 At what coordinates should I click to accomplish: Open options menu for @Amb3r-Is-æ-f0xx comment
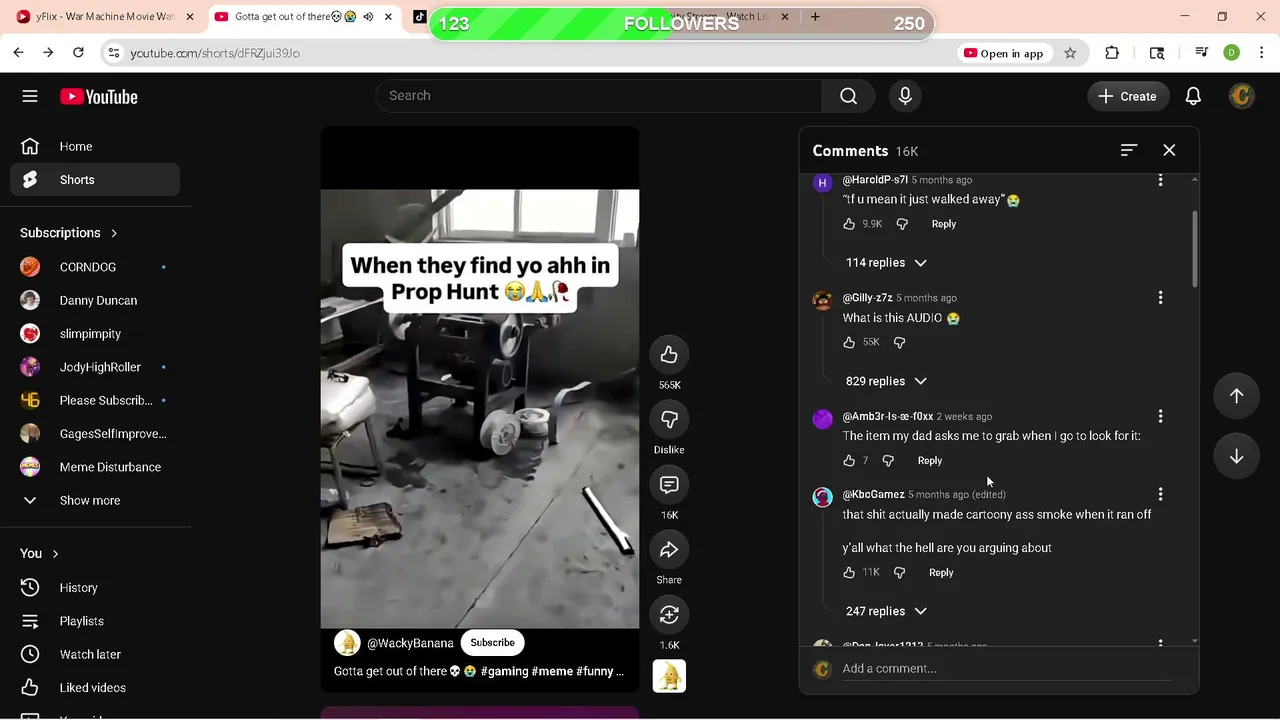[1160, 416]
